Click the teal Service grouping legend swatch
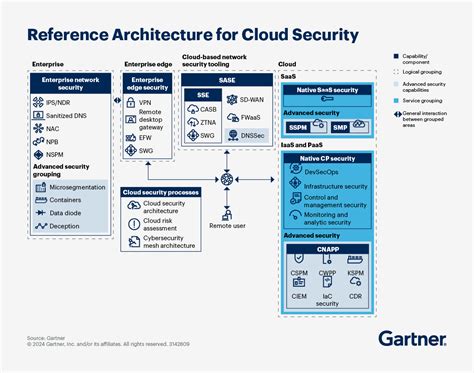 pyautogui.click(x=396, y=100)
